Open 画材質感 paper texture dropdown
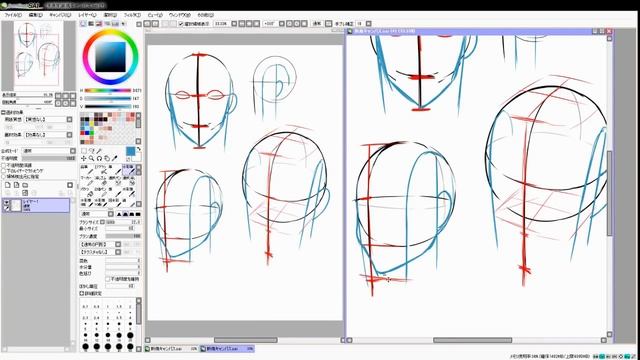The image size is (640, 360). coord(69,120)
